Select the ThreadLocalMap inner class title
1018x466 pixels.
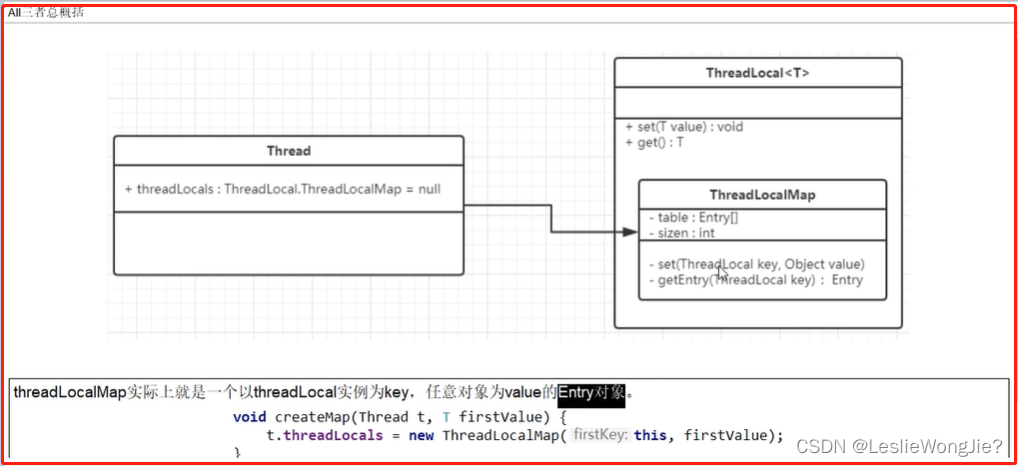pyautogui.click(x=762, y=195)
